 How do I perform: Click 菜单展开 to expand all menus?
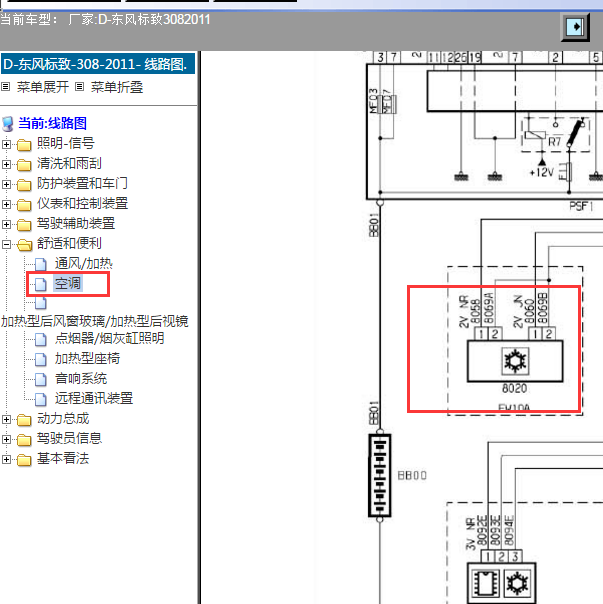[x=42, y=87]
